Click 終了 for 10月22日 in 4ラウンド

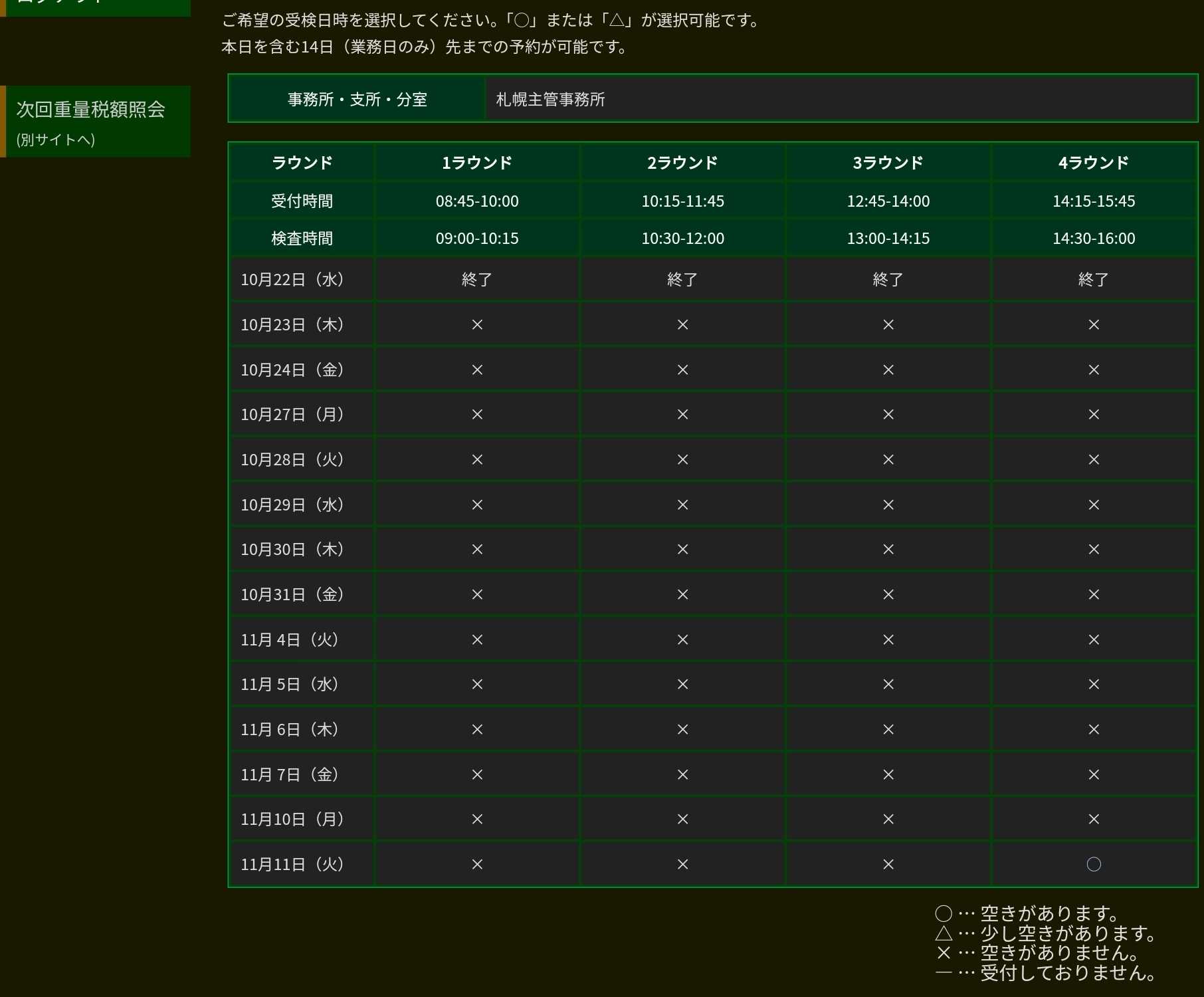[x=1093, y=279]
